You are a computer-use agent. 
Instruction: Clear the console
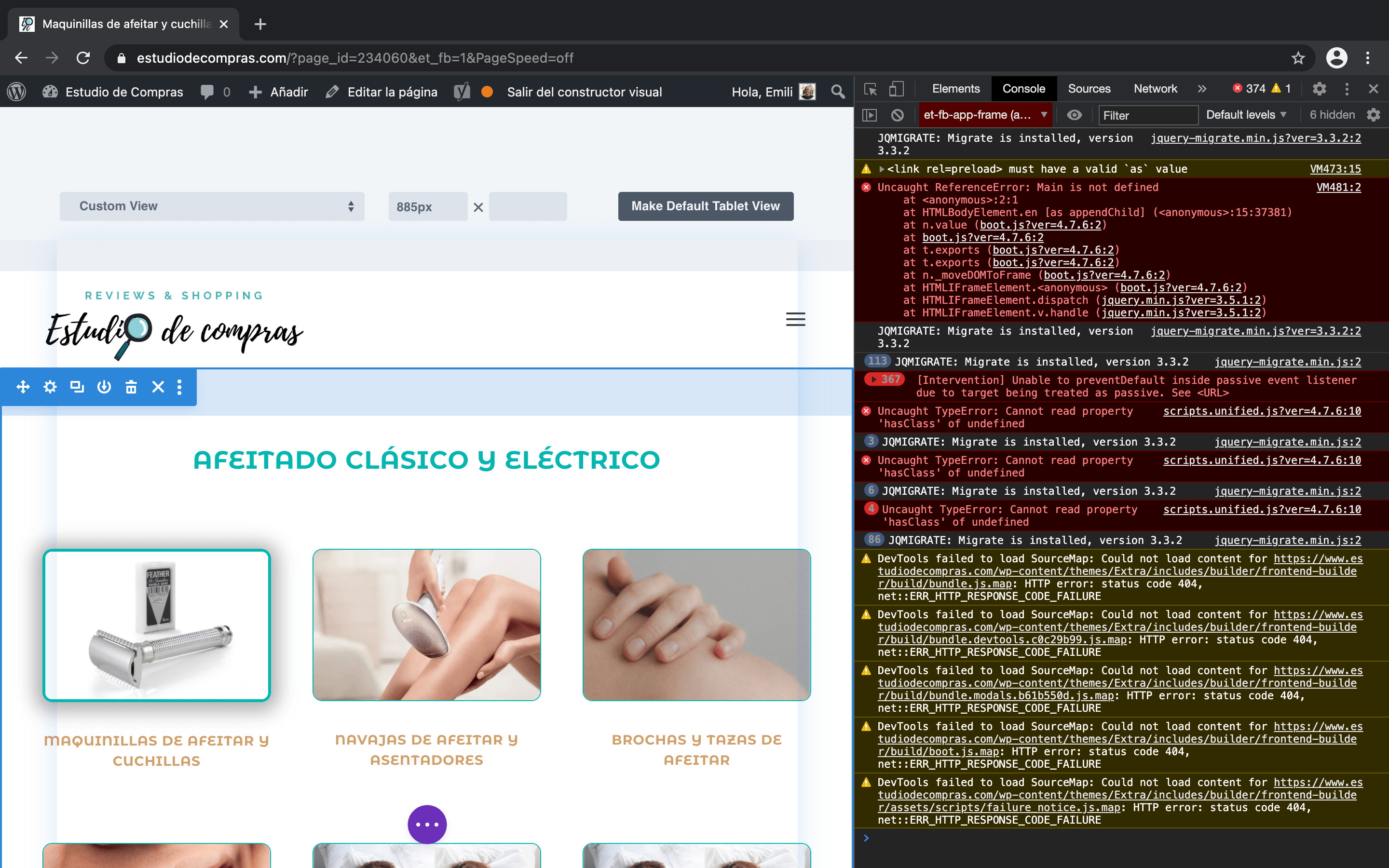tap(897, 115)
